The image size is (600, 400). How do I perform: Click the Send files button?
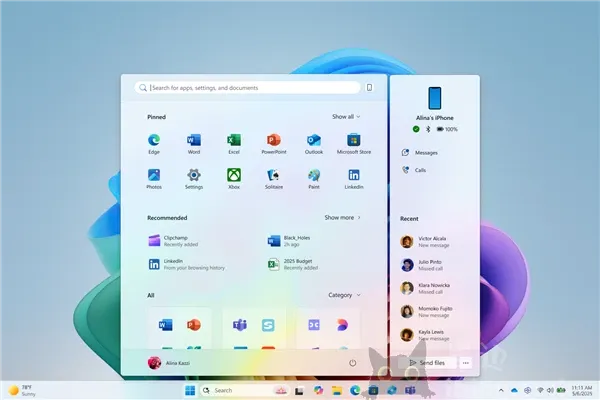coord(427,362)
